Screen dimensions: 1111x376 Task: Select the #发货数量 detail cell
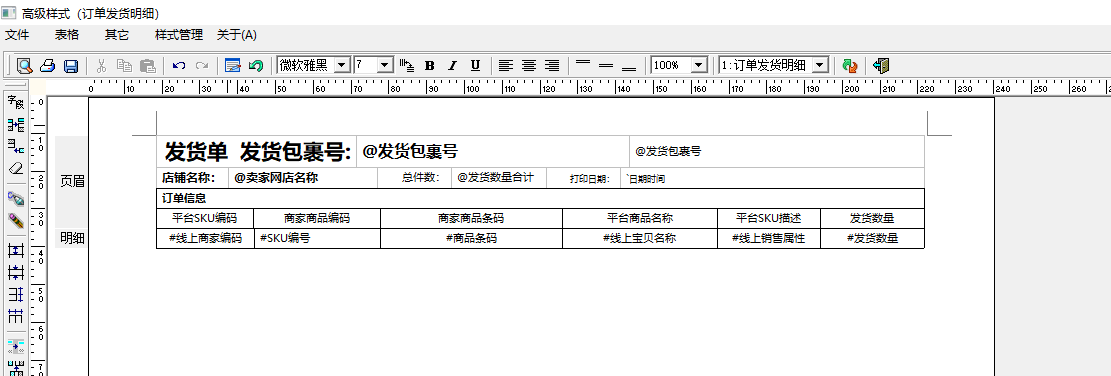point(872,239)
